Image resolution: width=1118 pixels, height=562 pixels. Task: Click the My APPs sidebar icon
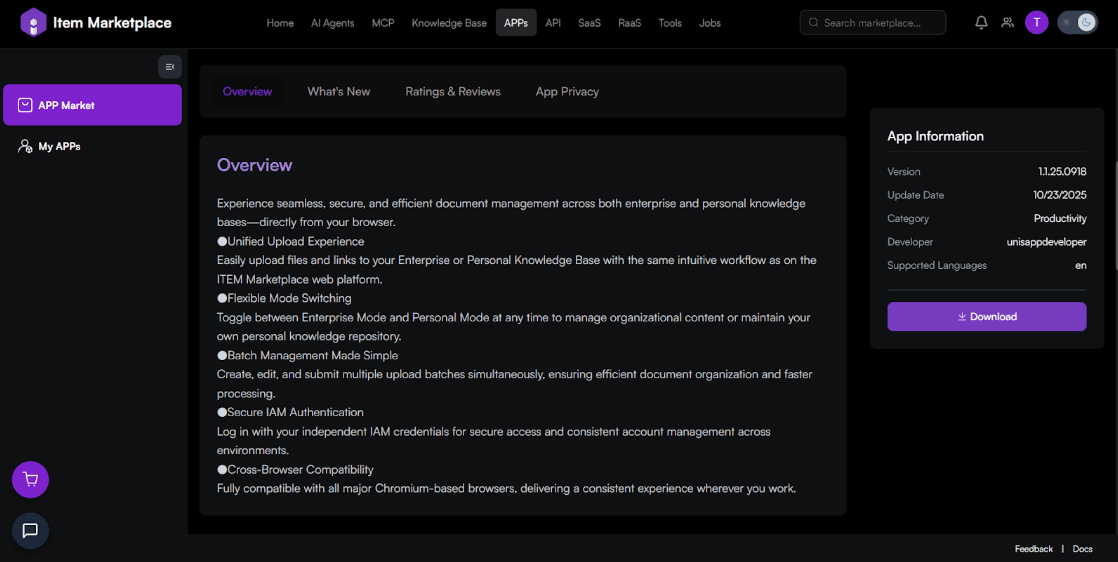click(x=26, y=146)
